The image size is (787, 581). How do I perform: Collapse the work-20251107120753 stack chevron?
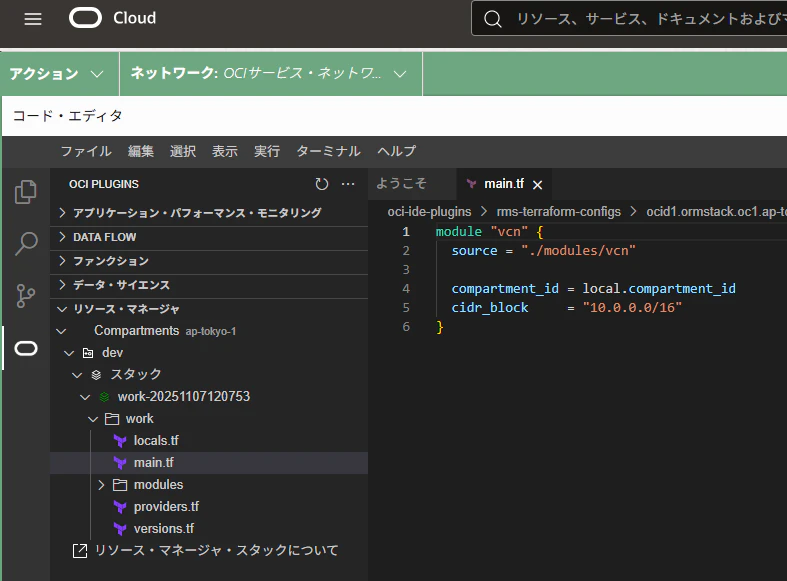(85, 397)
